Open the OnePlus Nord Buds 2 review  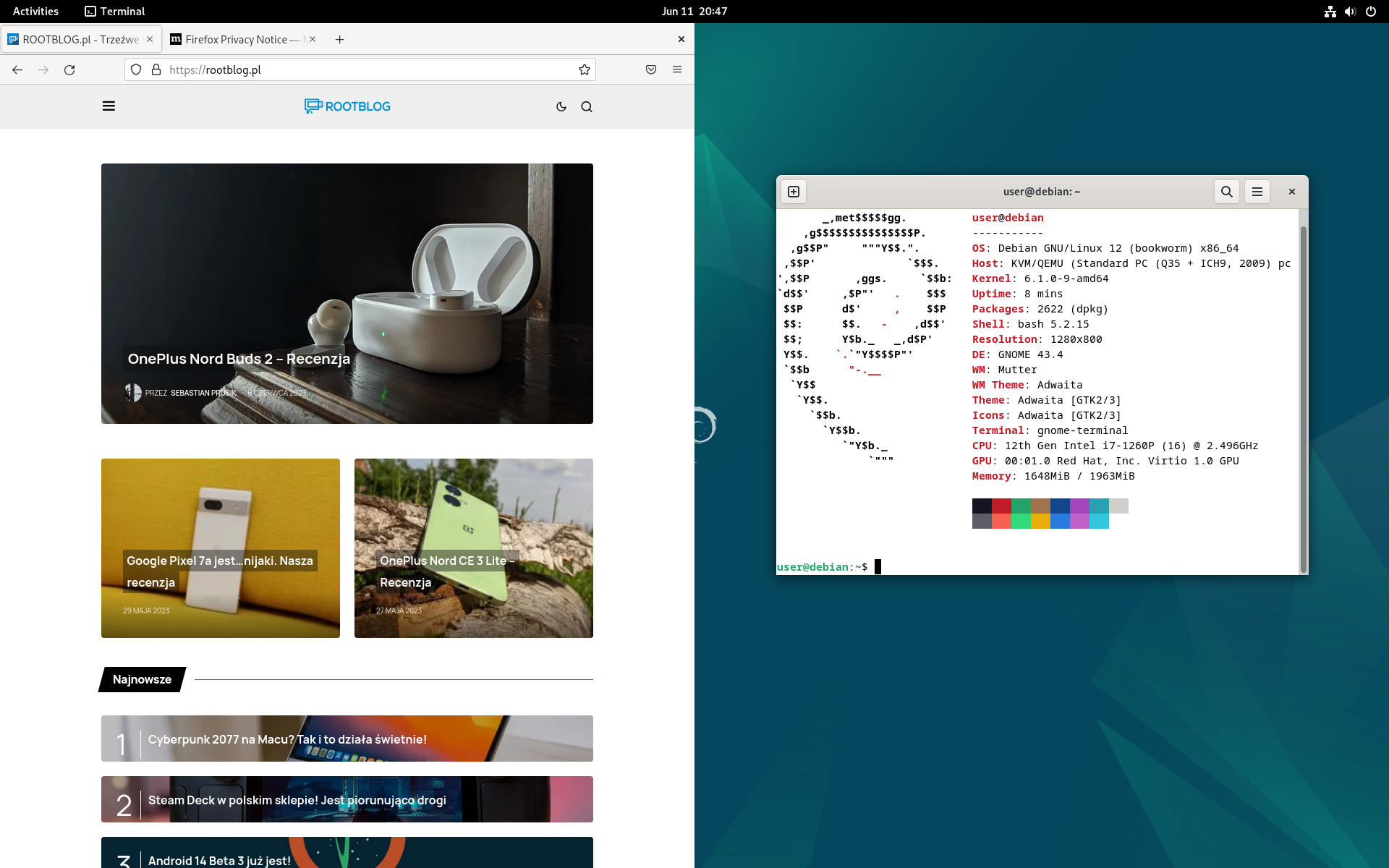[239, 359]
